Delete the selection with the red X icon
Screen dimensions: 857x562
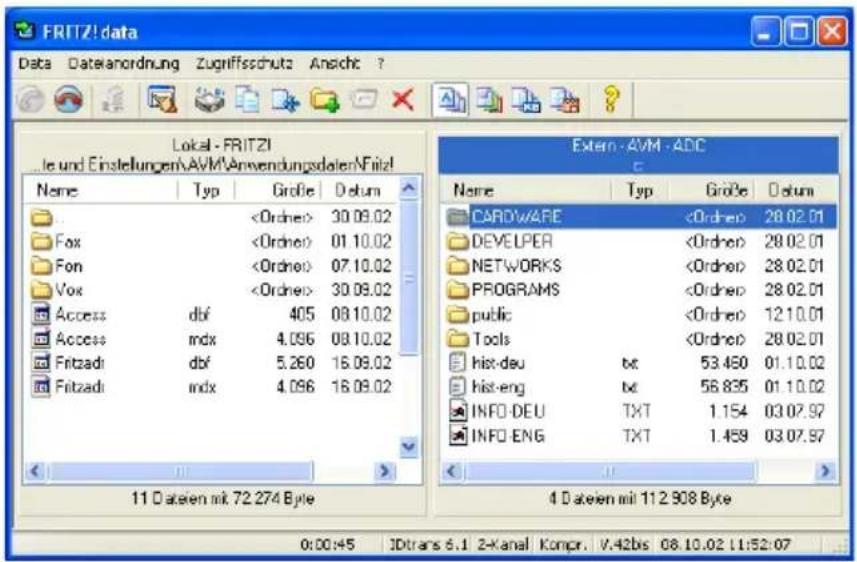point(403,100)
